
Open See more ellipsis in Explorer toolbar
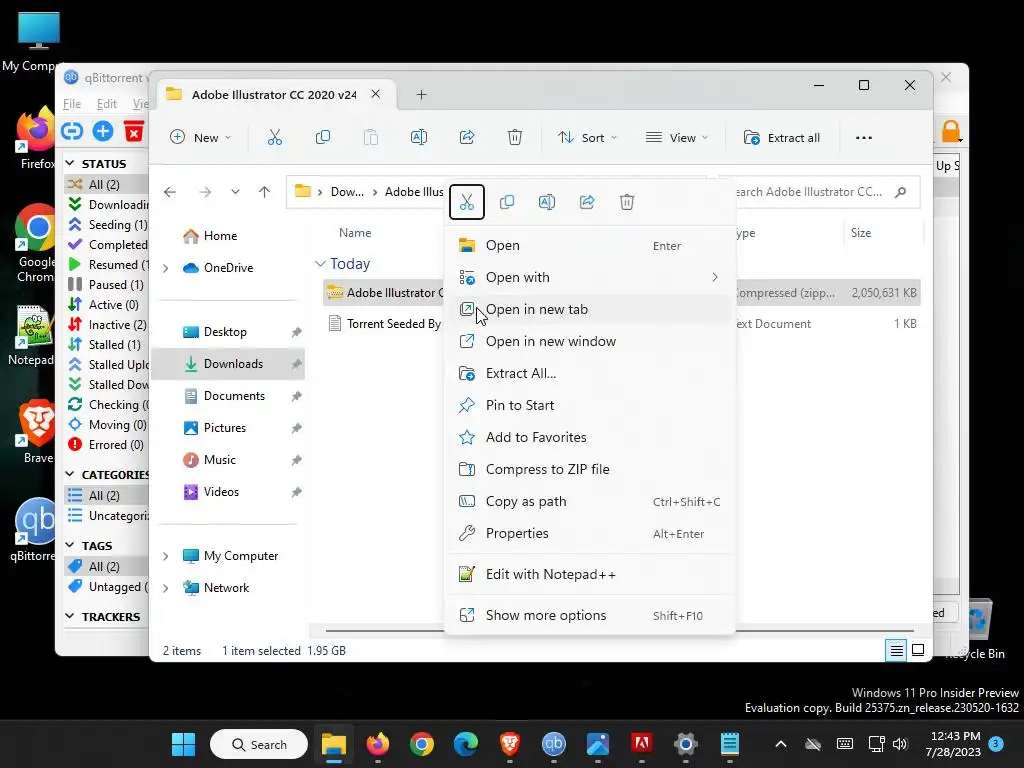pyautogui.click(x=863, y=138)
